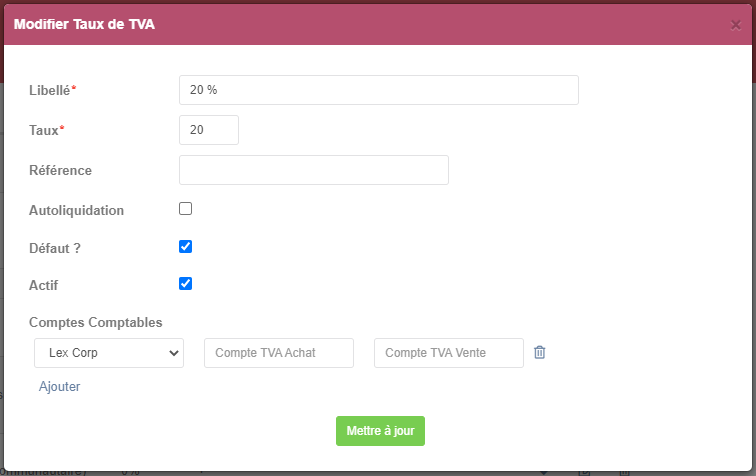Focus the Libellé text field
This screenshot has height=476, width=756.
[379, 90]
